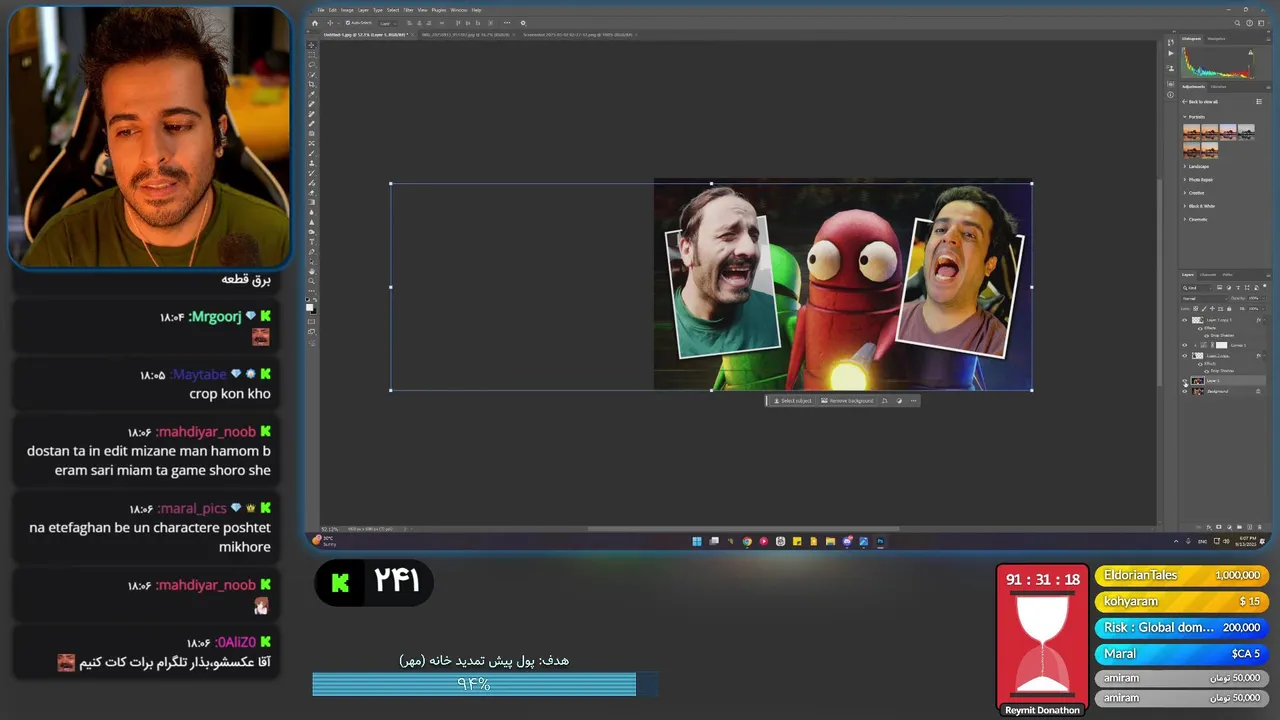The height and width of the screenshot is (720, 1280).
Task: Click the Delete layer trash icon
Action: 1260,527
